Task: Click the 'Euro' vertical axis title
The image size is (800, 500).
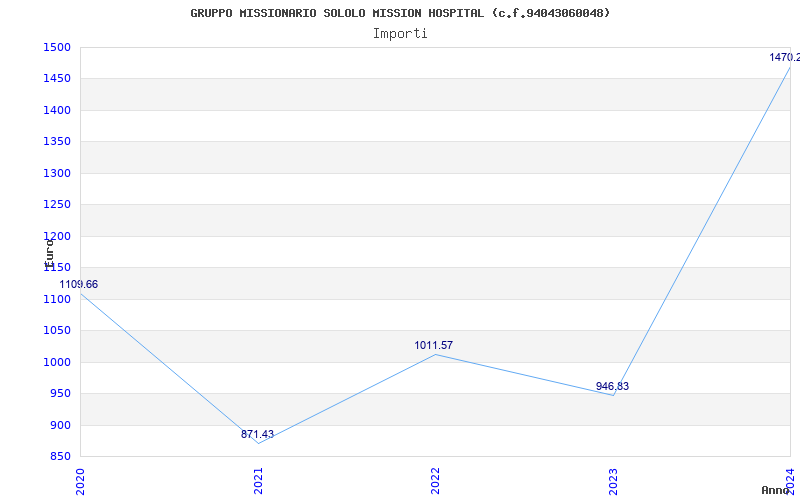Action: point(49,254)
